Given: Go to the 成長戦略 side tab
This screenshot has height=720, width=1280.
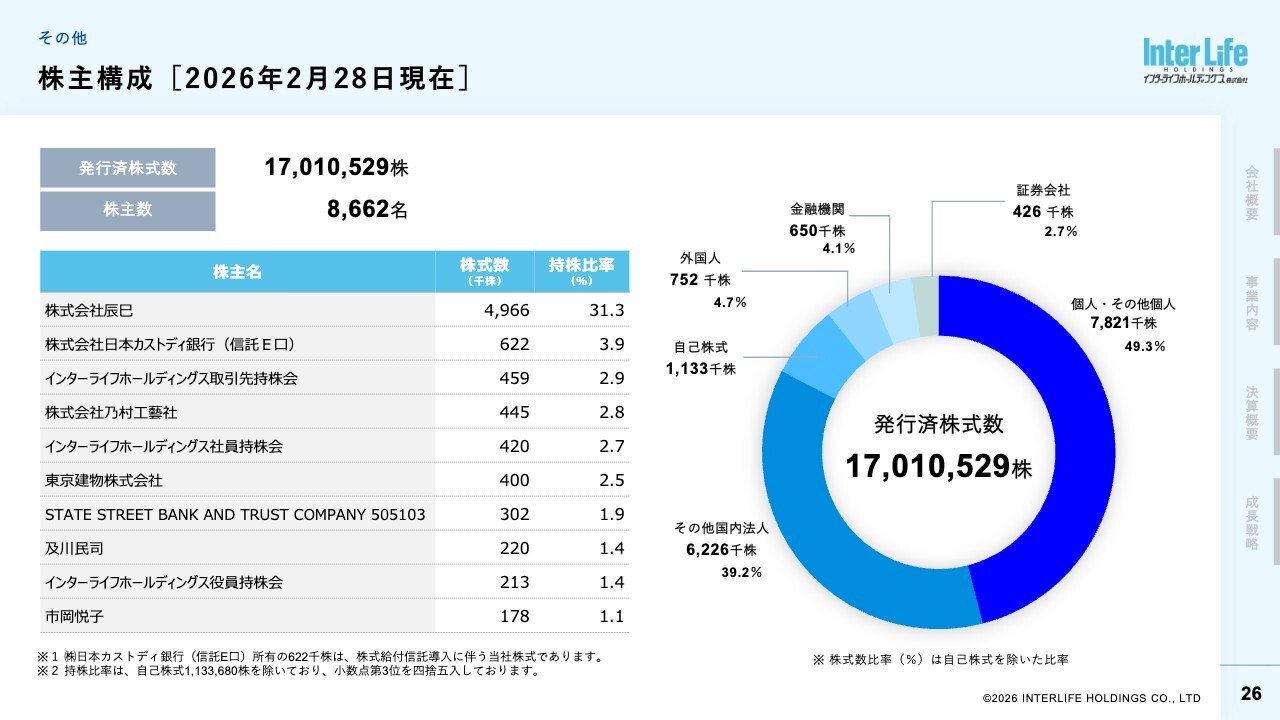Looking at the screenshot, I should pyautogui.click(x=1251, y=523).
